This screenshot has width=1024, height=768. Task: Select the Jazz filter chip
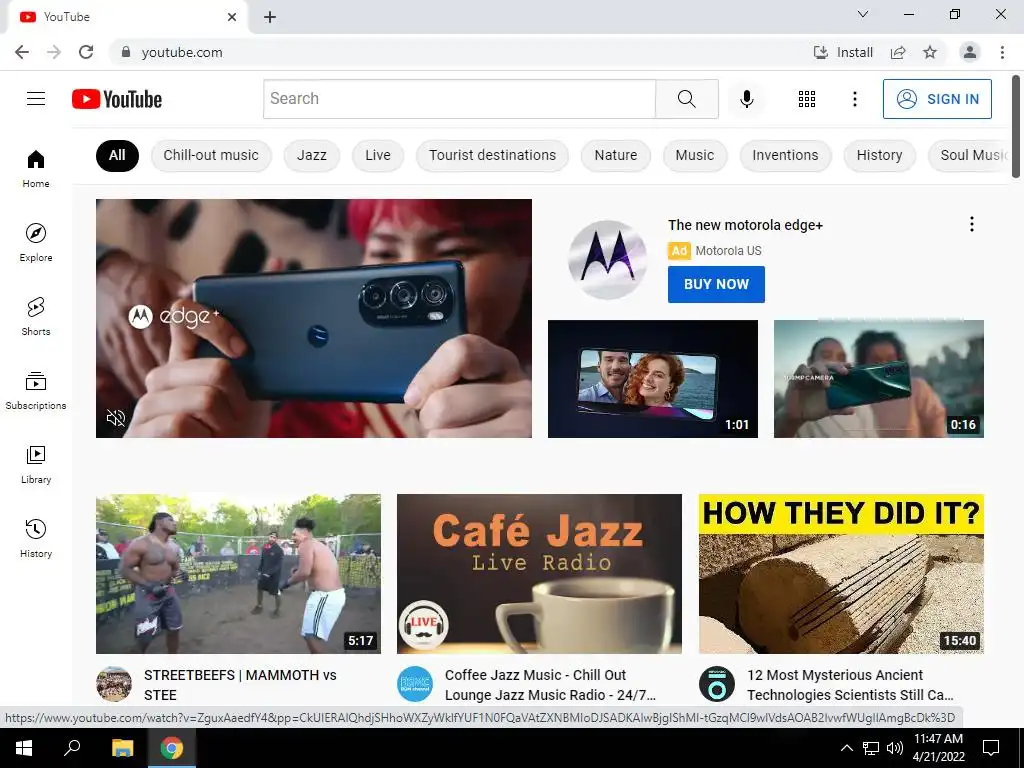tap(312, 155)
